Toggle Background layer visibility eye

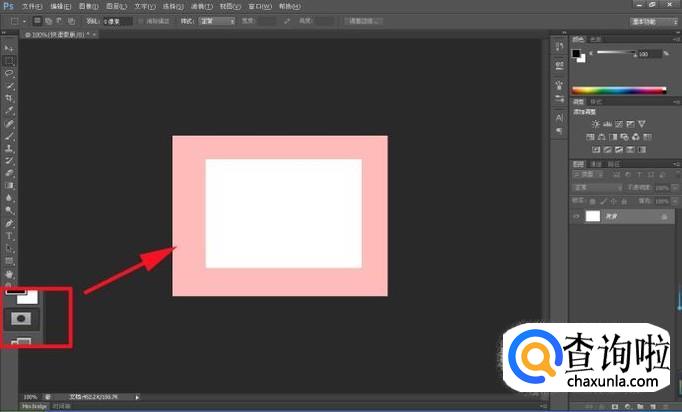click(x=577, y=216)
